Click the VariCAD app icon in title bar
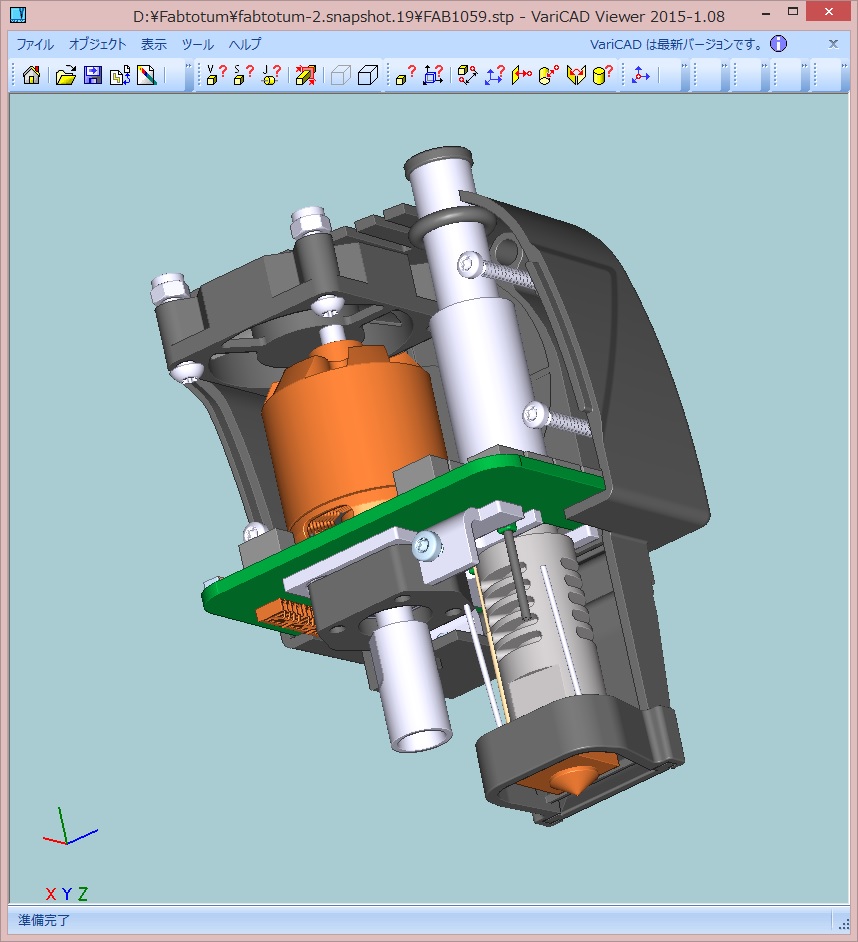 [x=19, y=15]
